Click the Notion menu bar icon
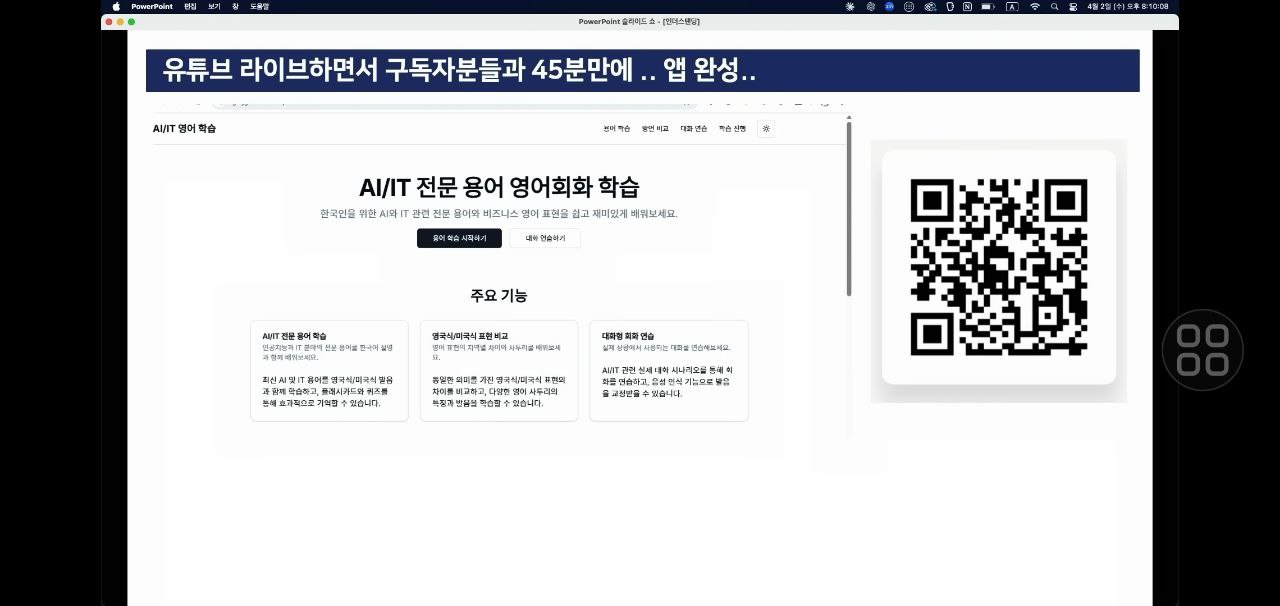 tap(967, 6)
